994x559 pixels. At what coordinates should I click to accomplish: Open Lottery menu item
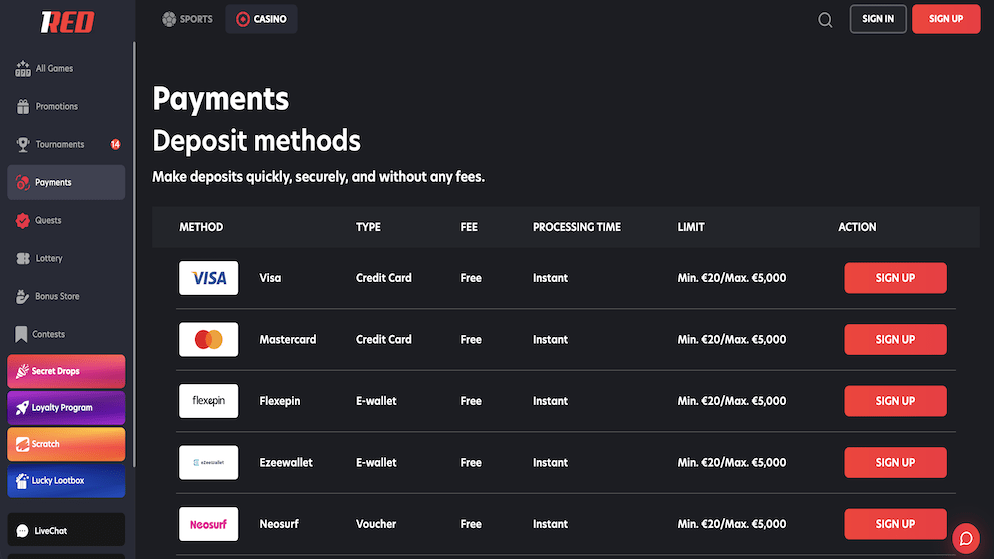(x=66, y=259)
